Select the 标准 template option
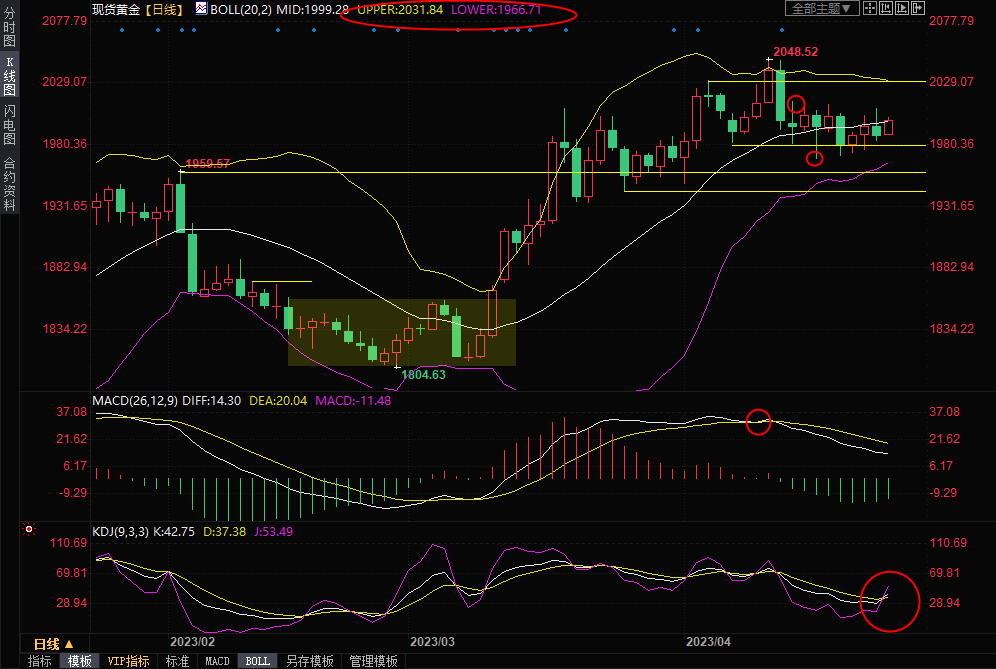The image size is (996, 669). coord(177,661)
